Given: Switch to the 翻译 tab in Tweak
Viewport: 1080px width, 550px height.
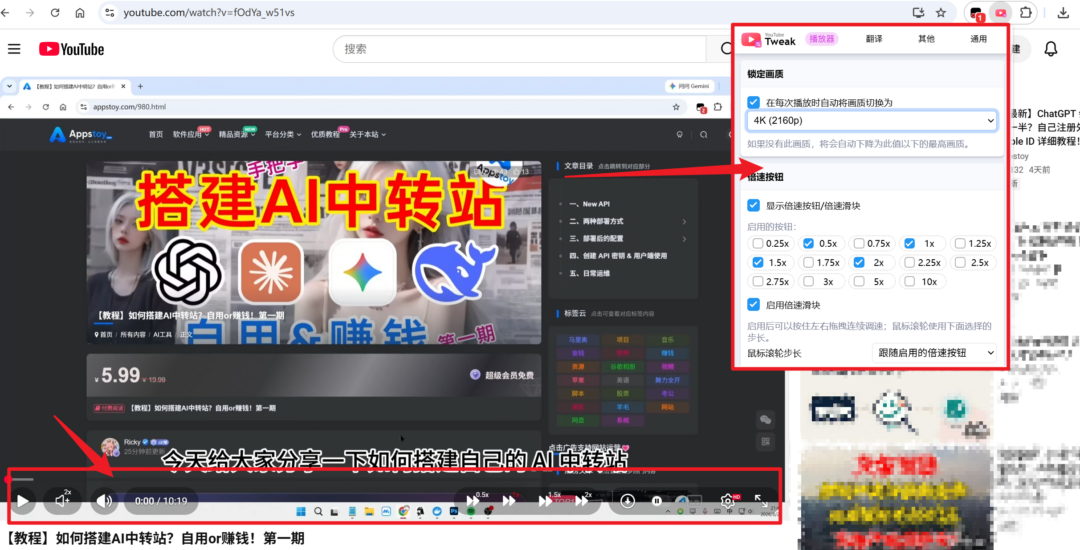Looking at the screenshot, I should (x=874, y=39).
